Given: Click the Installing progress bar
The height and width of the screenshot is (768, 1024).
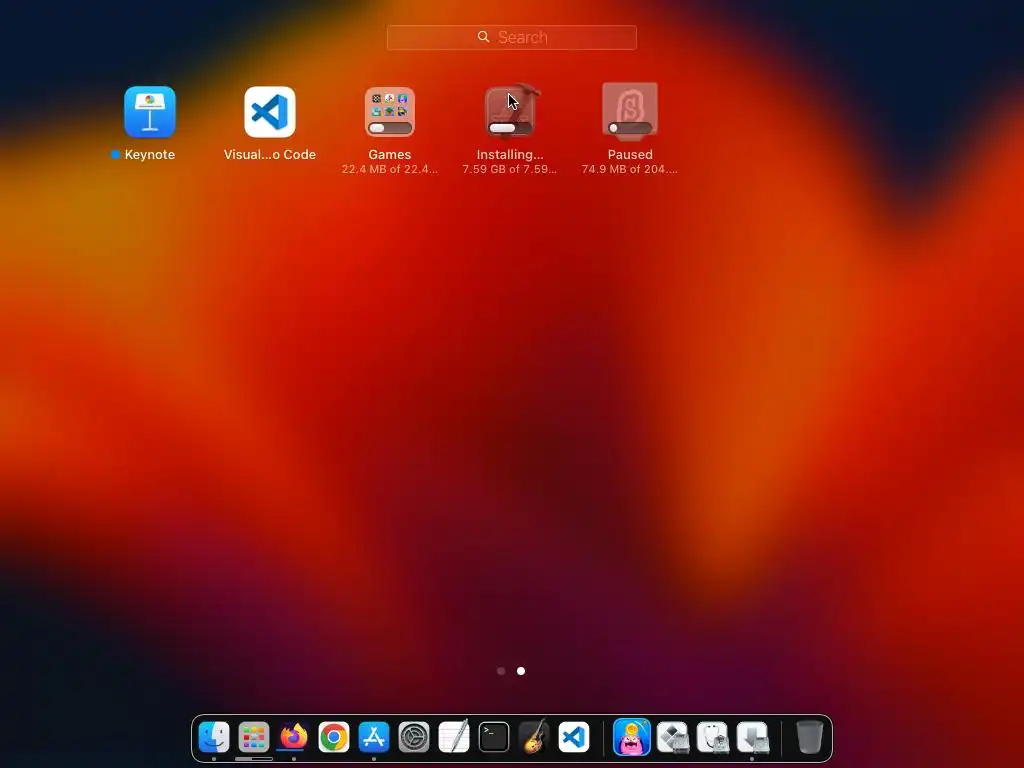Looking at the screenshot, I should pos(510,128).
